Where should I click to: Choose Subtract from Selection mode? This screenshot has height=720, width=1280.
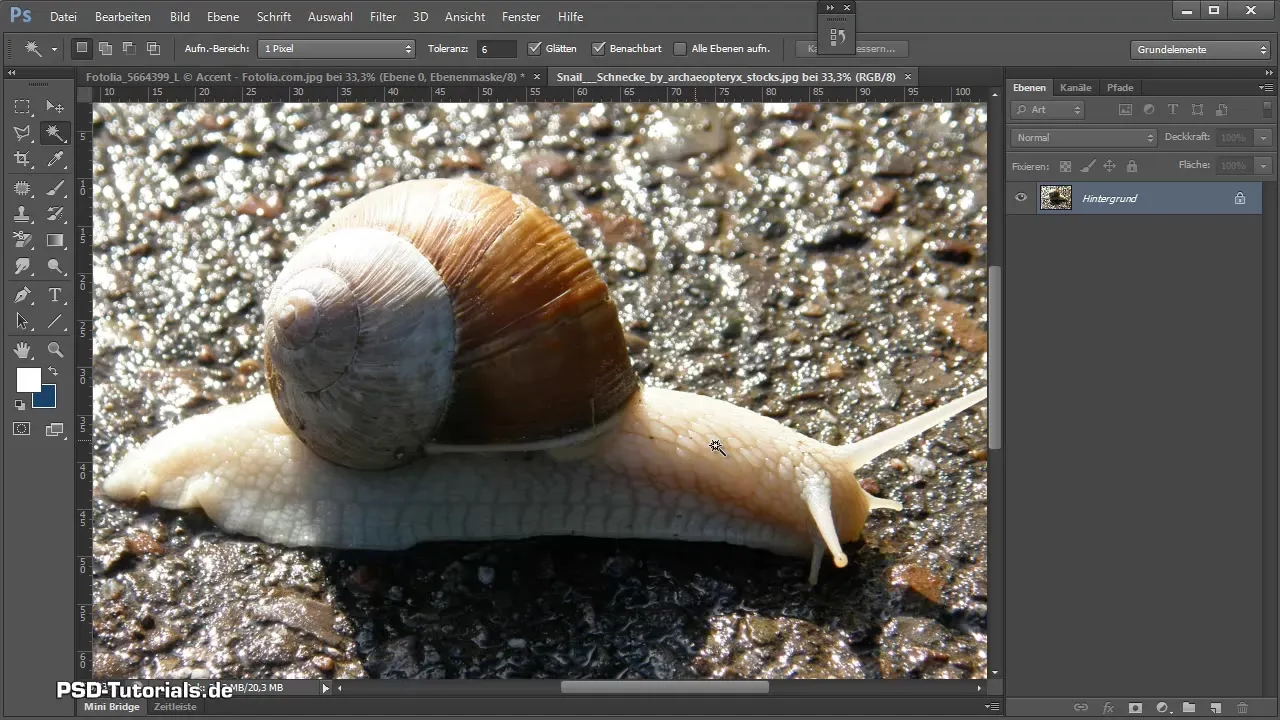pyautogui.click(x=129, y=48)
